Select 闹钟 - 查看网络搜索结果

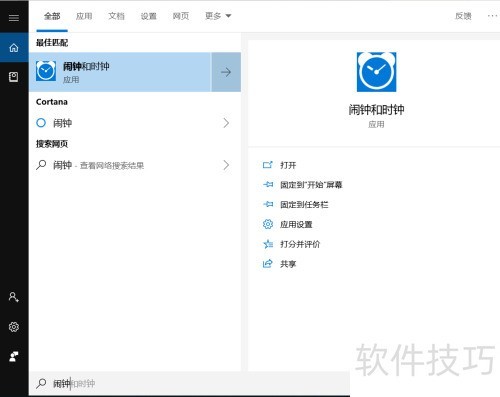(x=135, y=165)
